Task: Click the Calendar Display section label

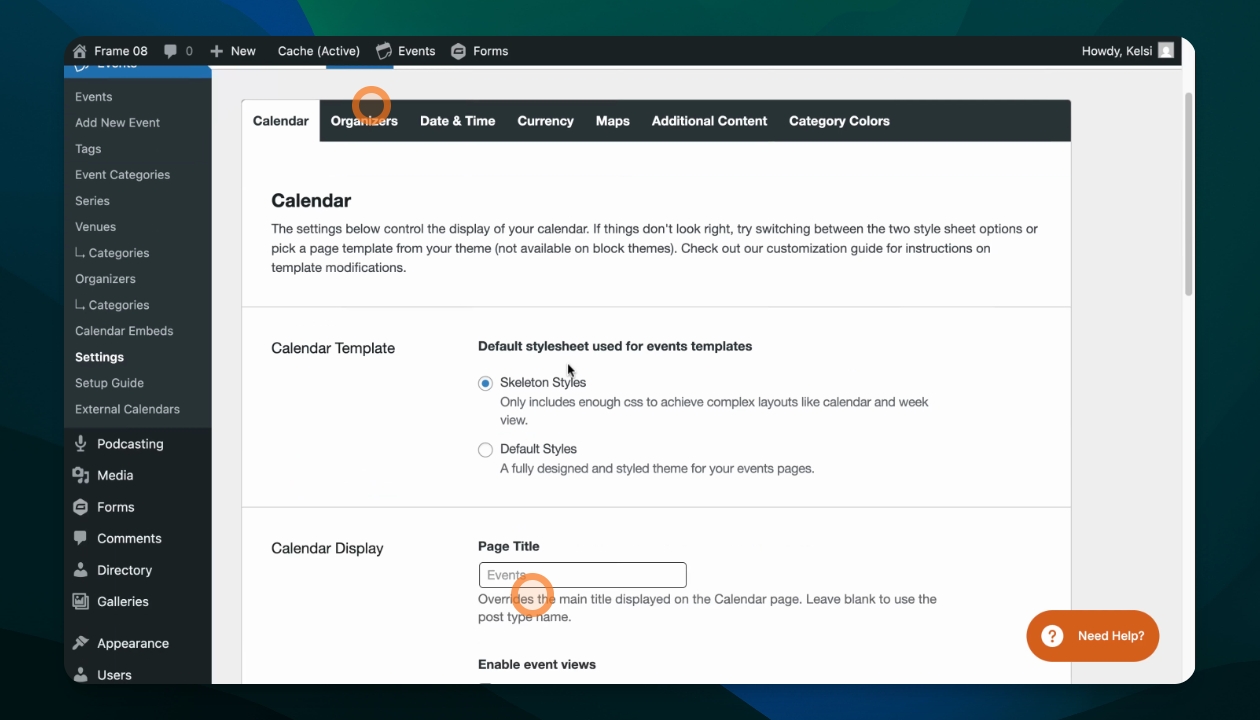Action: [x=327, y=548]
